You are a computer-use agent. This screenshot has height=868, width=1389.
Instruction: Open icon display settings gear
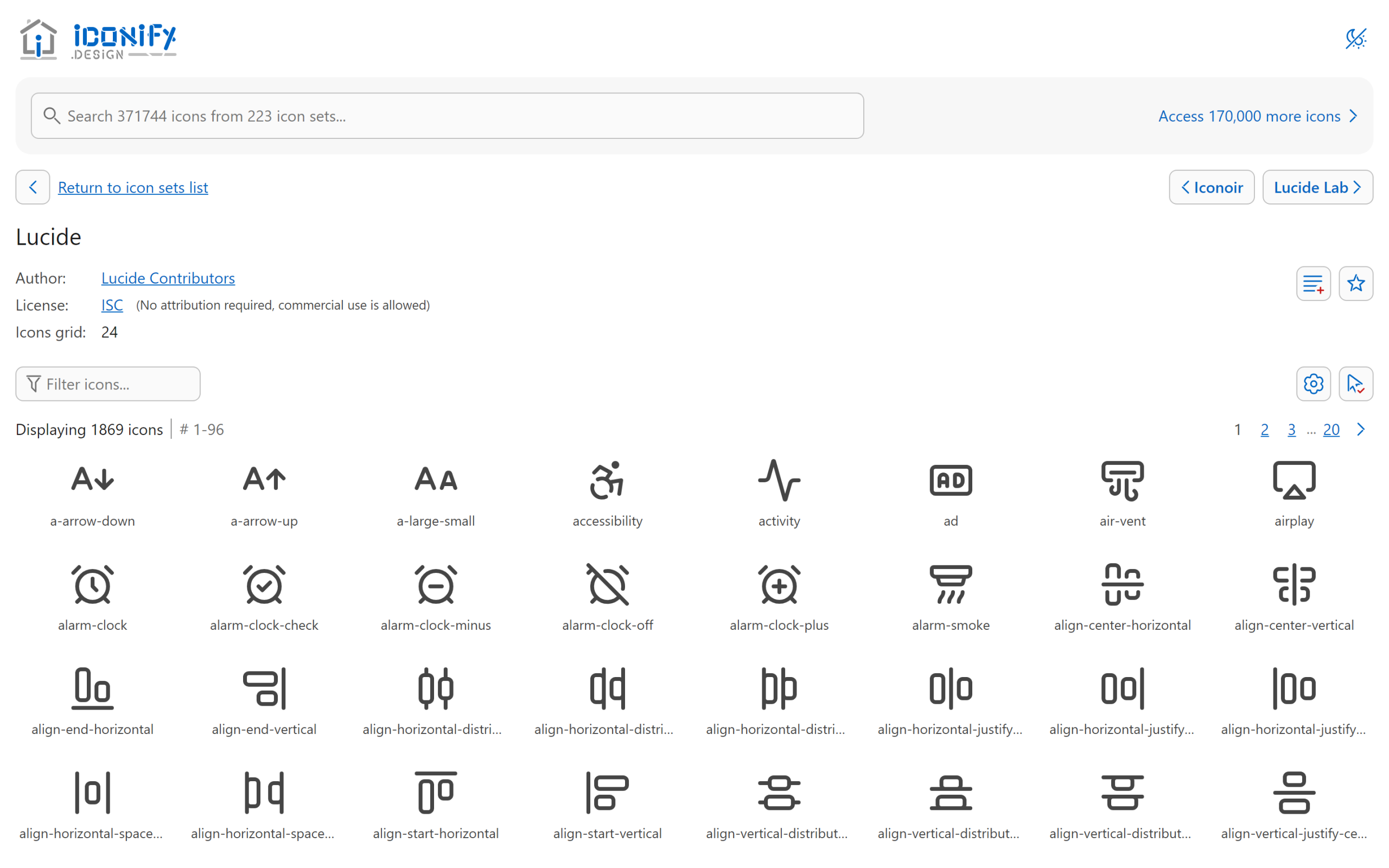point(1313,384)
